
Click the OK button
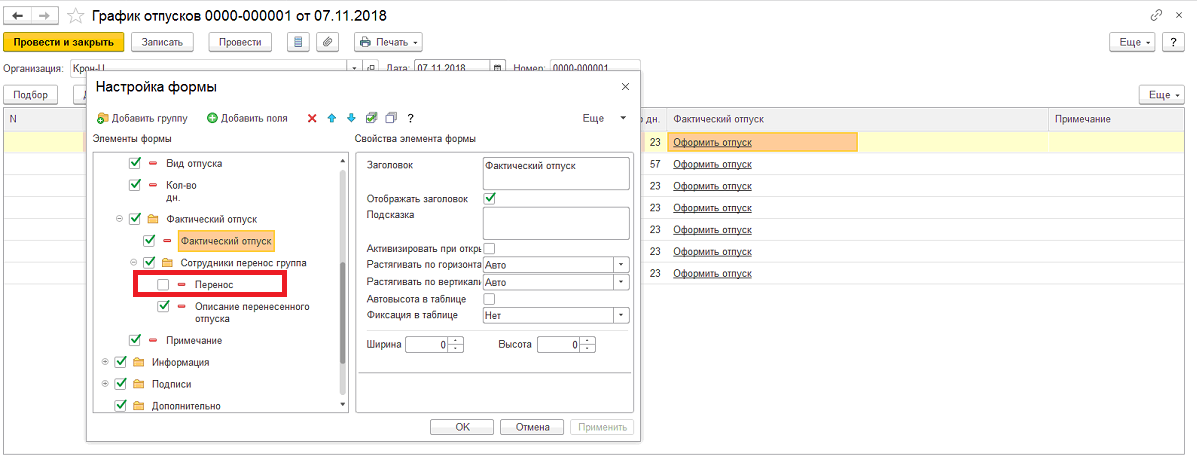pos(463,427)
